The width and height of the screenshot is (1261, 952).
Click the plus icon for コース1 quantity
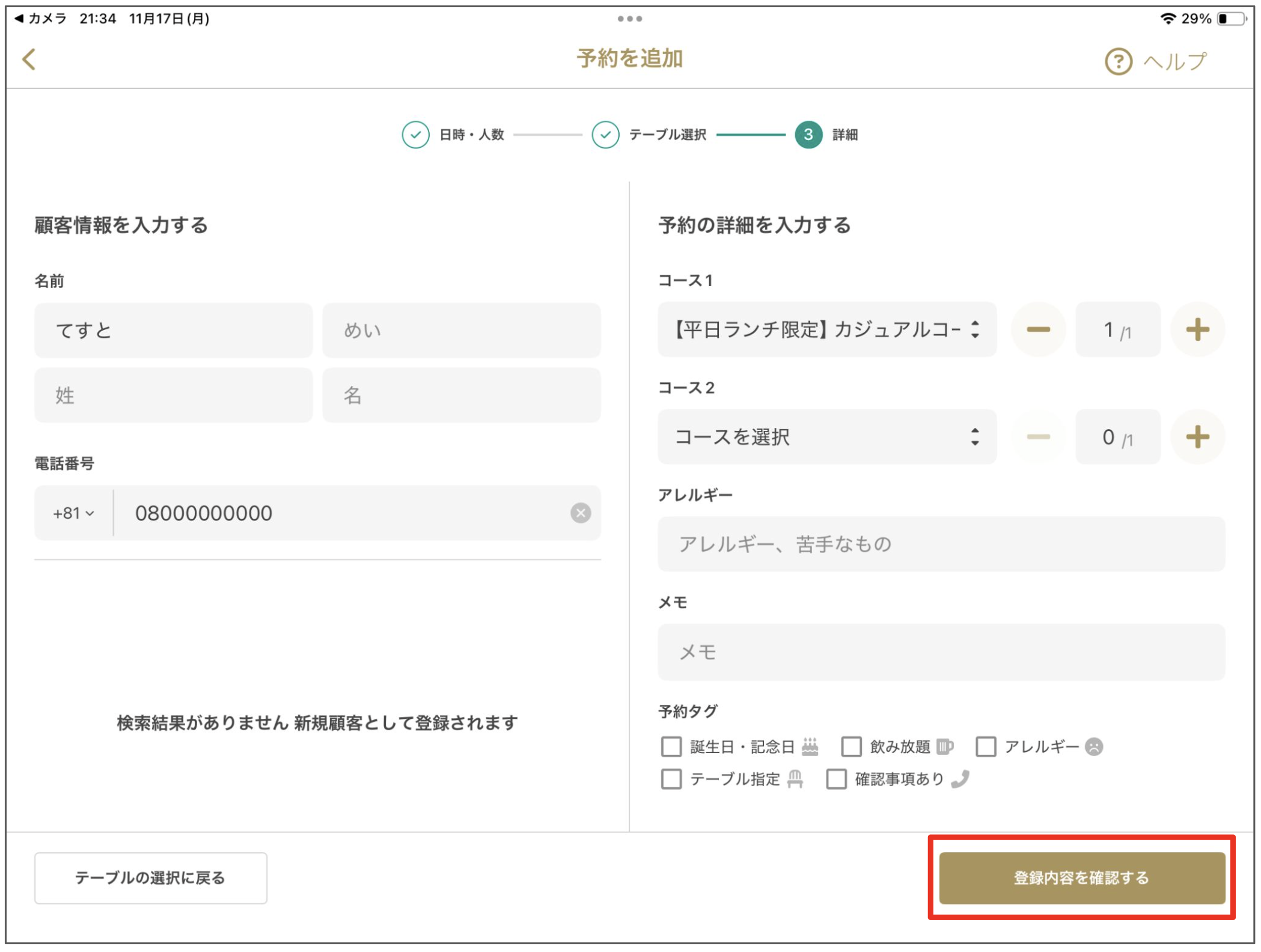tap(1197, 329)
